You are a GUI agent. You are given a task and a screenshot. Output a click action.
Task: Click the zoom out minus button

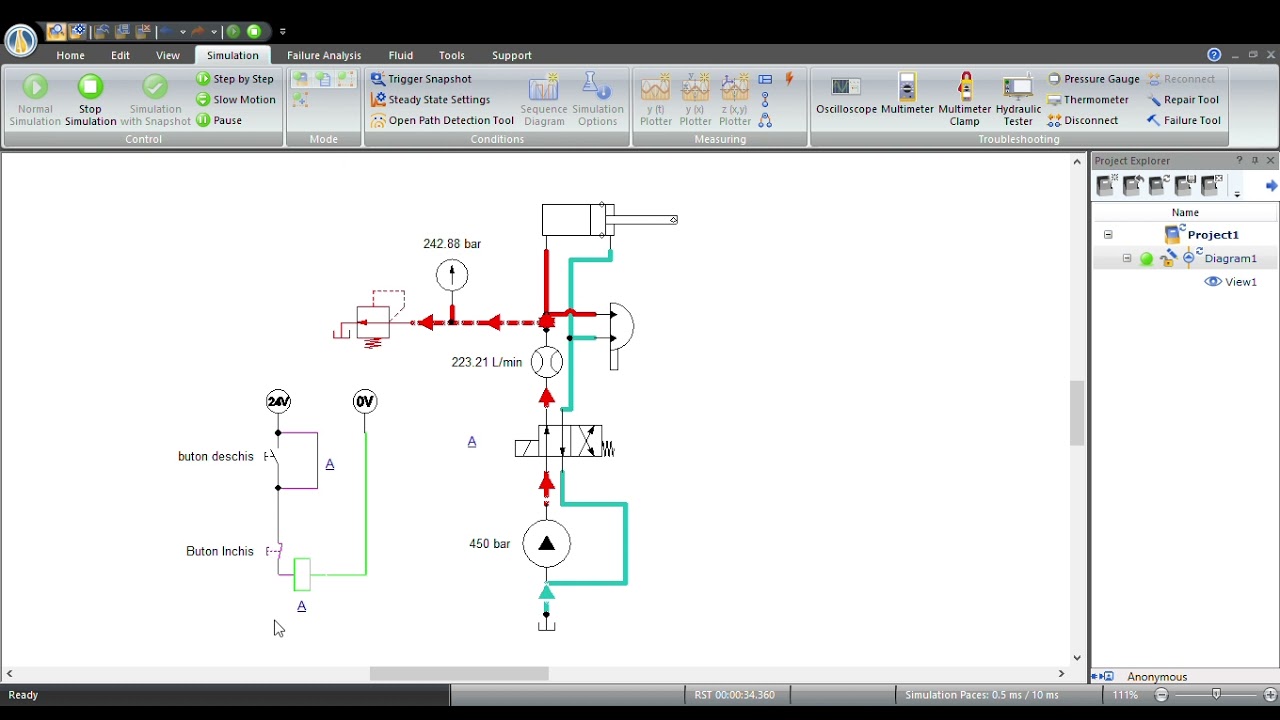pyautogui.click(x=1161, y=695)
